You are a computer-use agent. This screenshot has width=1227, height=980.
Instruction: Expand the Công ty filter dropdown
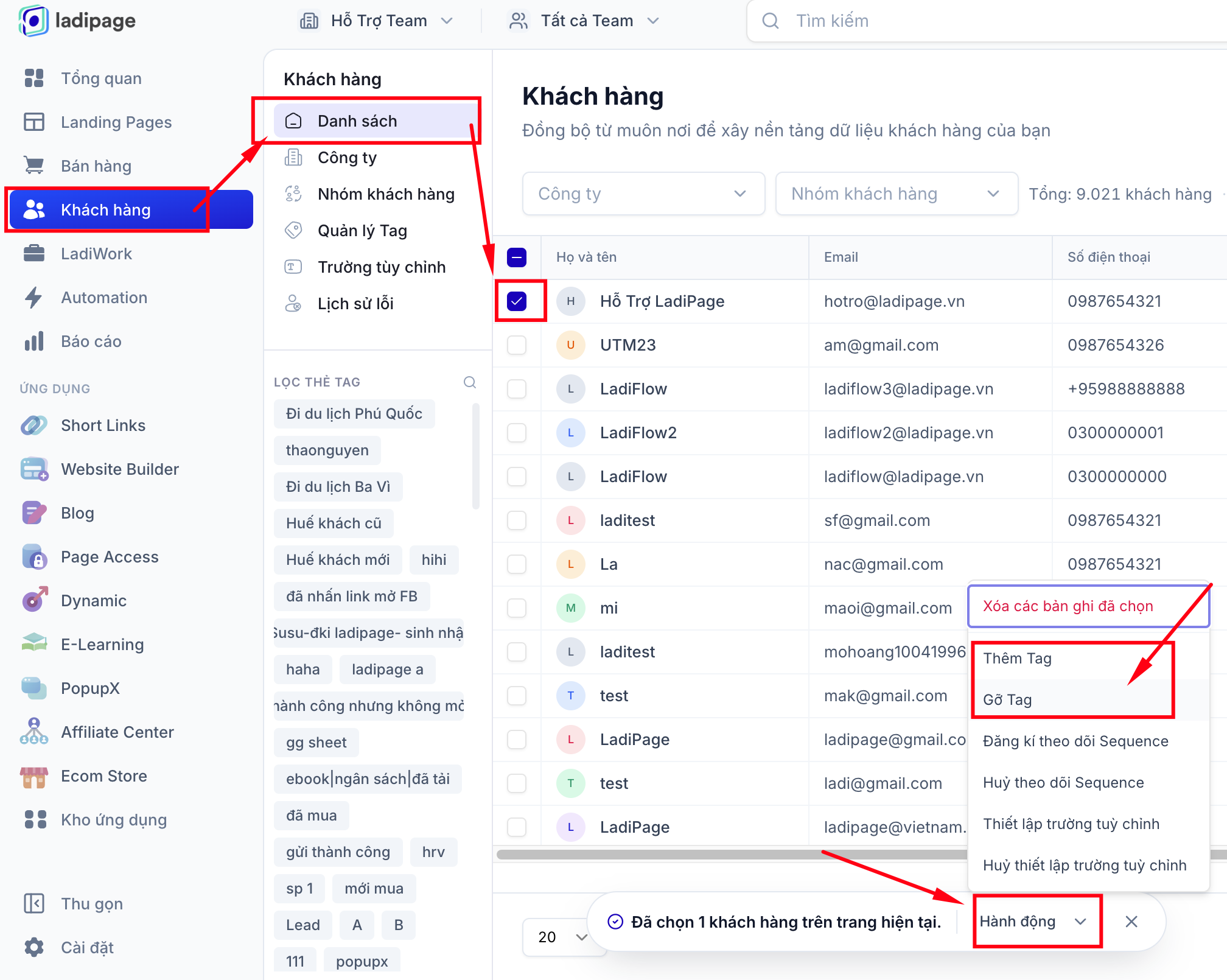(x=644, y=194)
